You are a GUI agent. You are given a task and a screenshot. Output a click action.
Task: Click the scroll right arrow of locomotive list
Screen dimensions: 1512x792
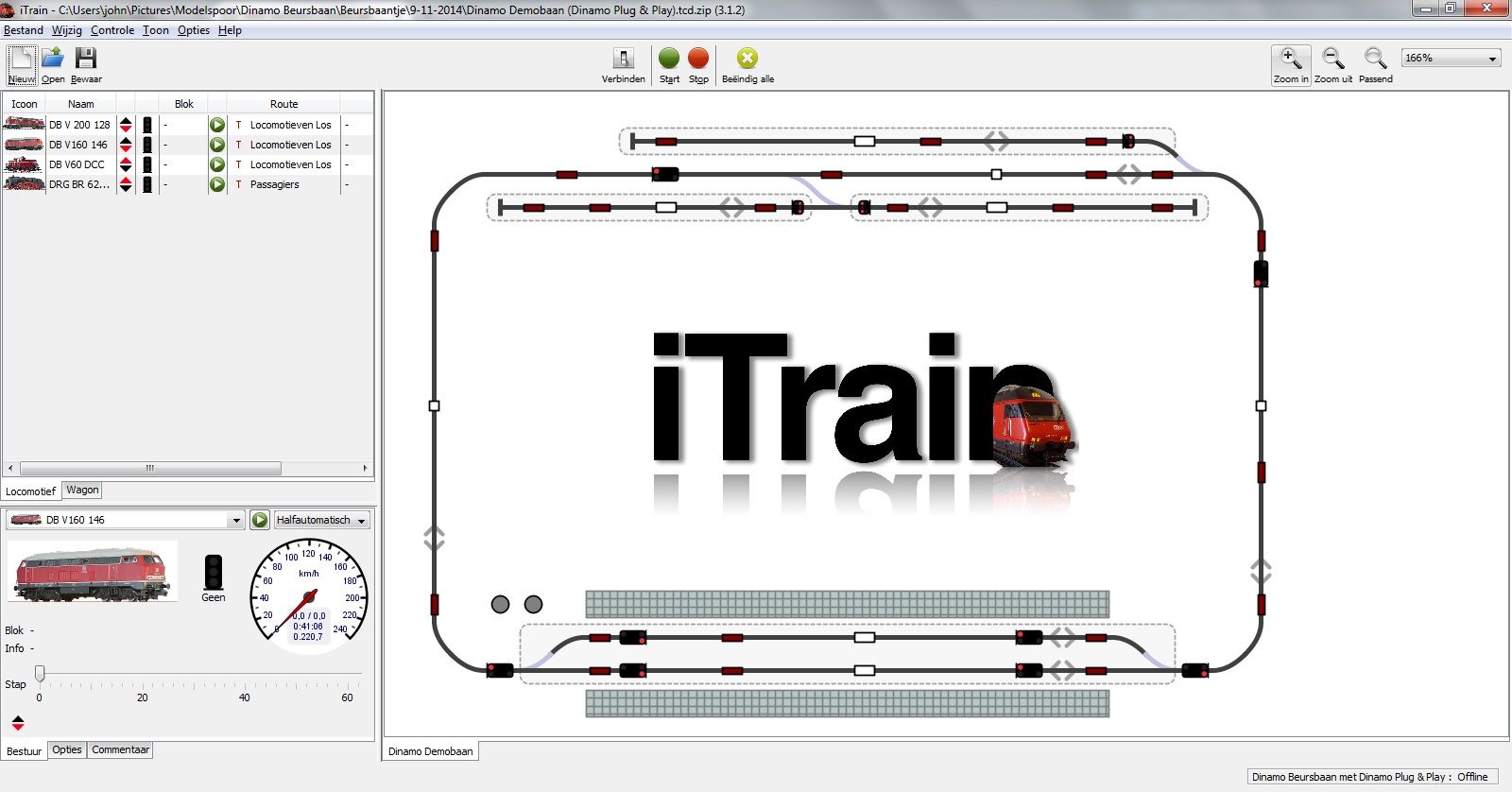[x=366, y=468]
